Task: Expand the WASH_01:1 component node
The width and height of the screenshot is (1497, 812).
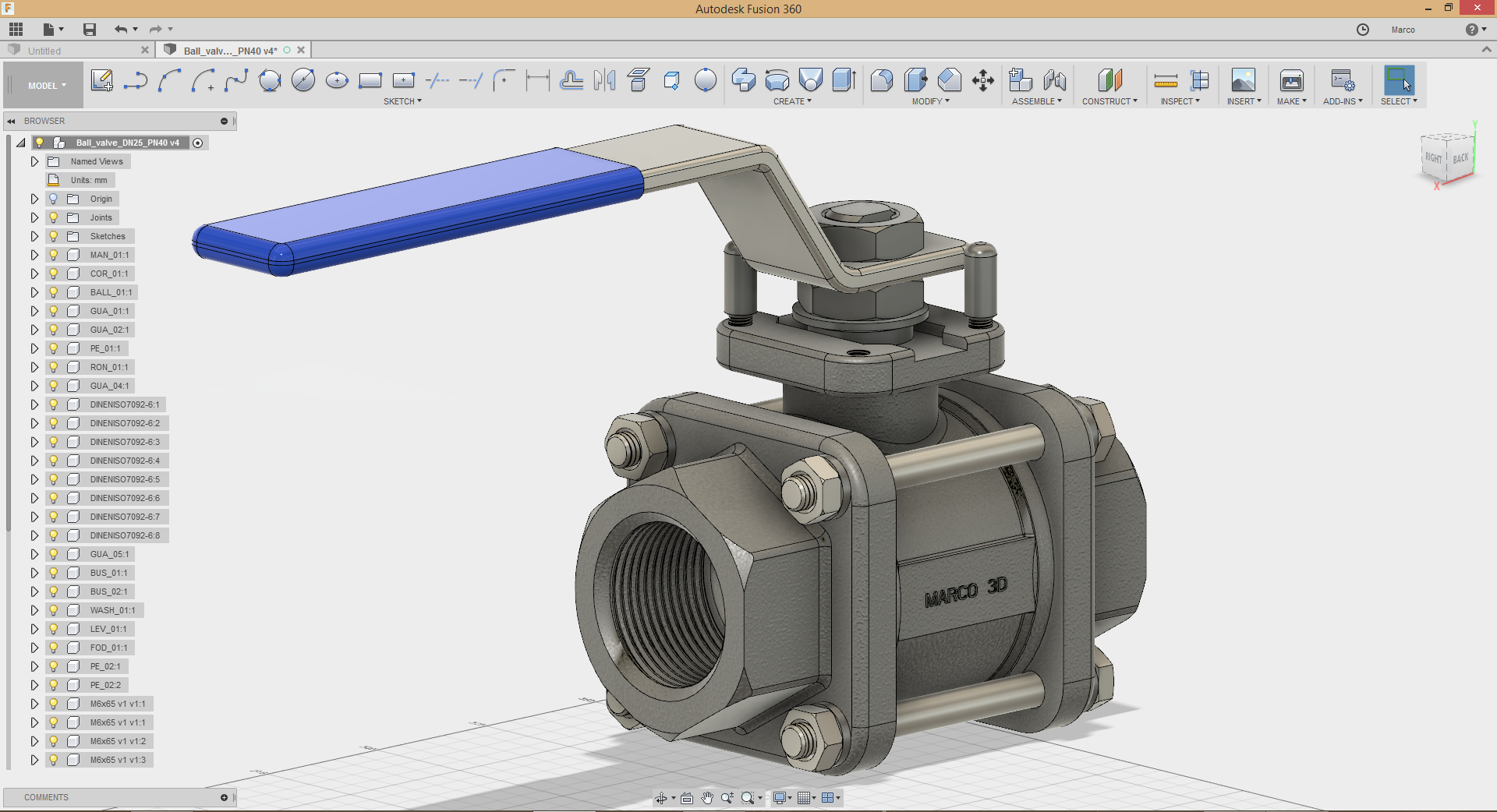Action: click(34, 610)
